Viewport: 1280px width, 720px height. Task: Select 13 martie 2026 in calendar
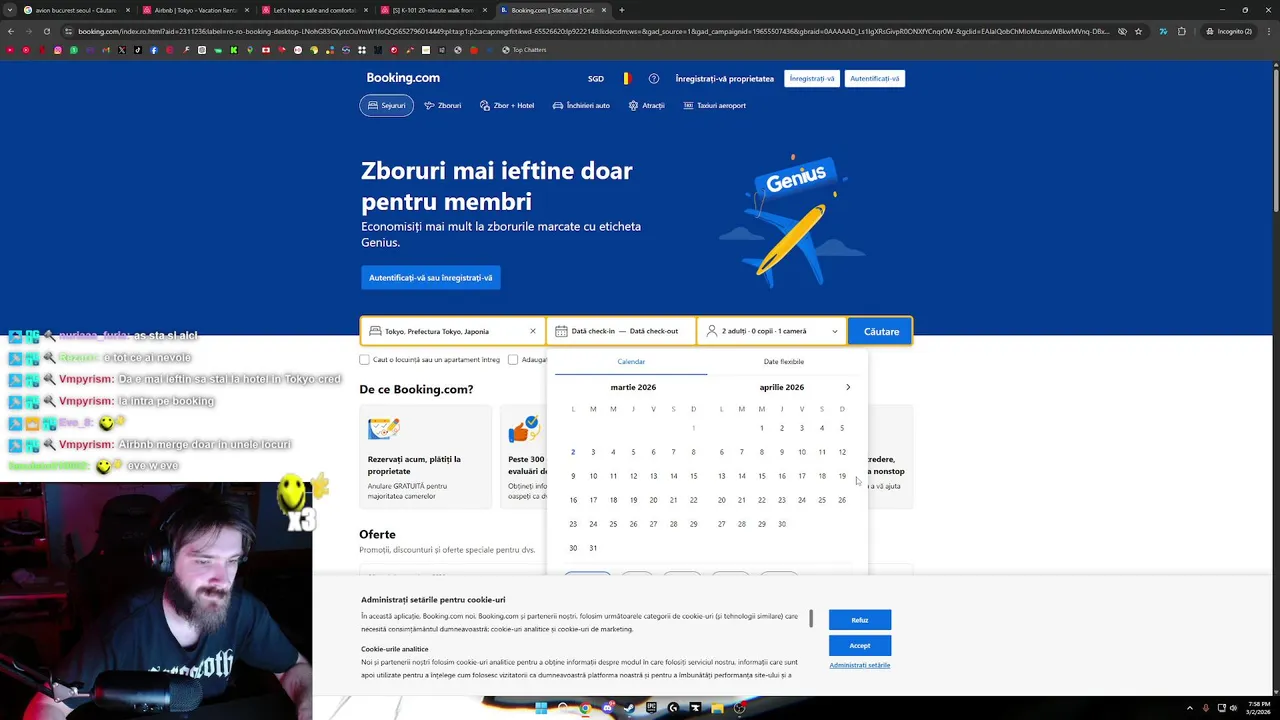point(653,476)
